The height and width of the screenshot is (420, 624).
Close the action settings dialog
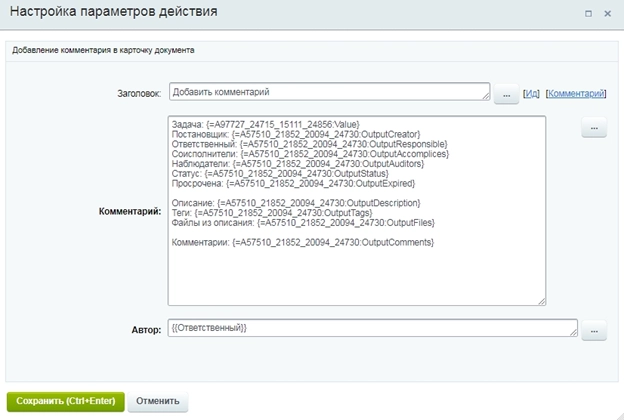(x=607, y=14)
